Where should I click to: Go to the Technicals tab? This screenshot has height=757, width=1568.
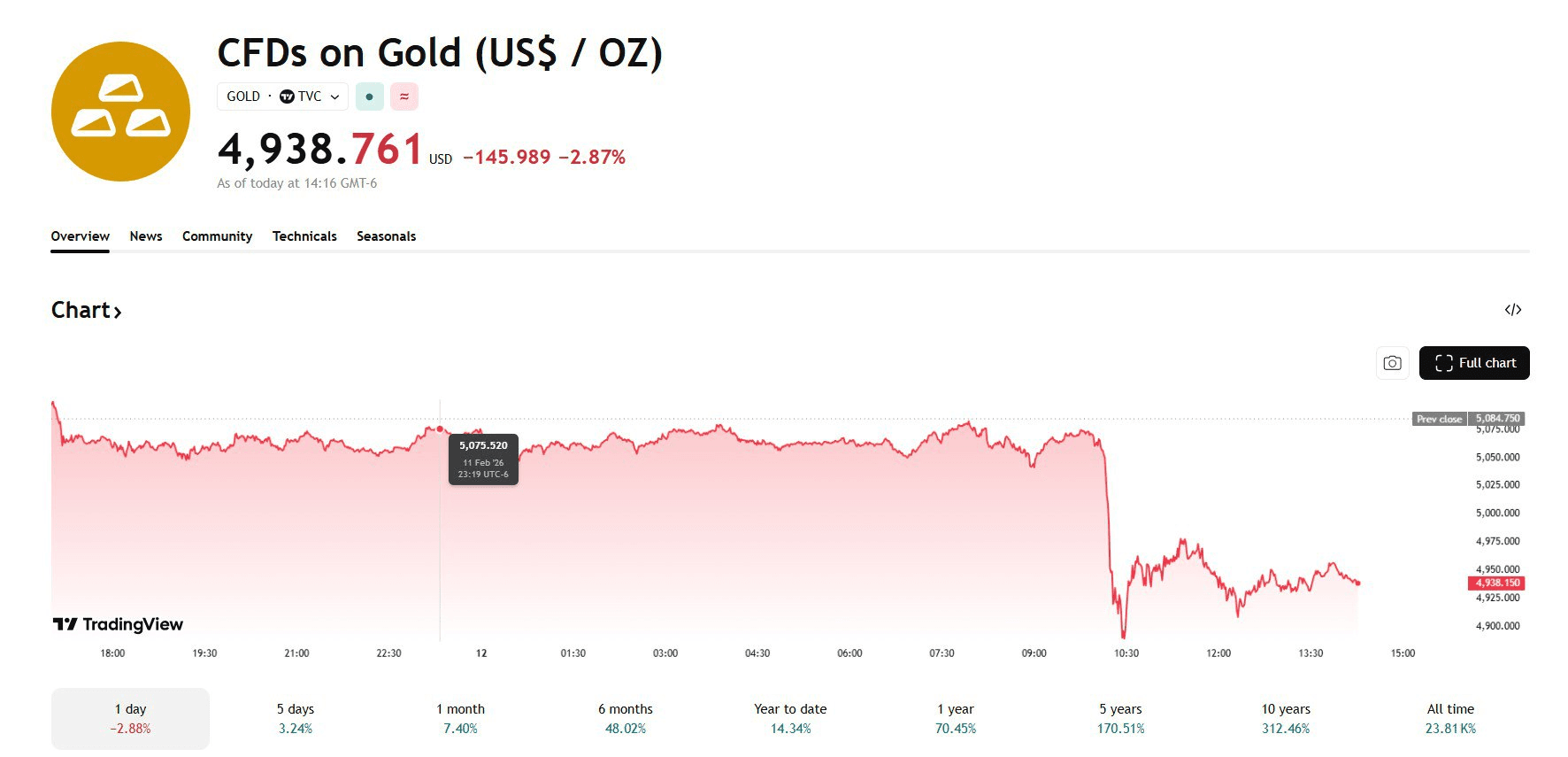tap(304, 236)
